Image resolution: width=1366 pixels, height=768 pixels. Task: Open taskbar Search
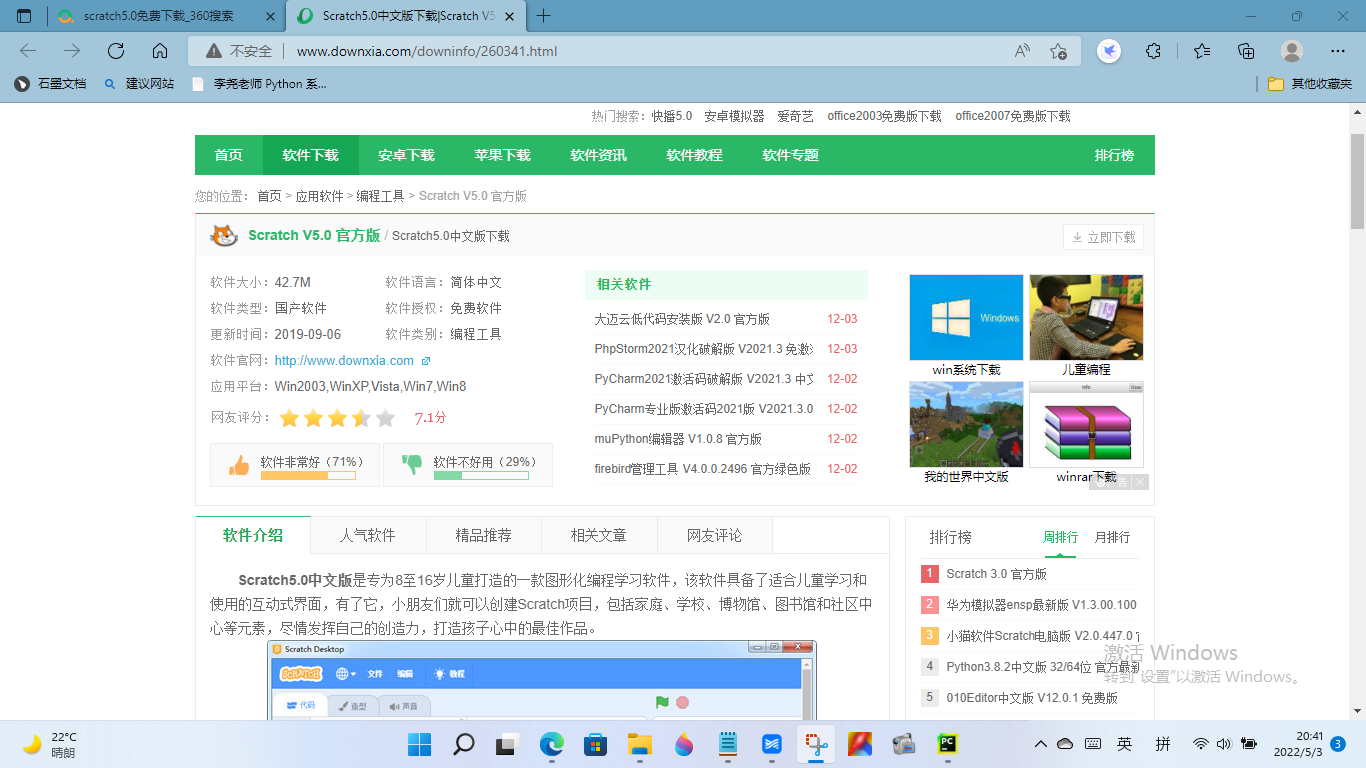coord(464,744)
